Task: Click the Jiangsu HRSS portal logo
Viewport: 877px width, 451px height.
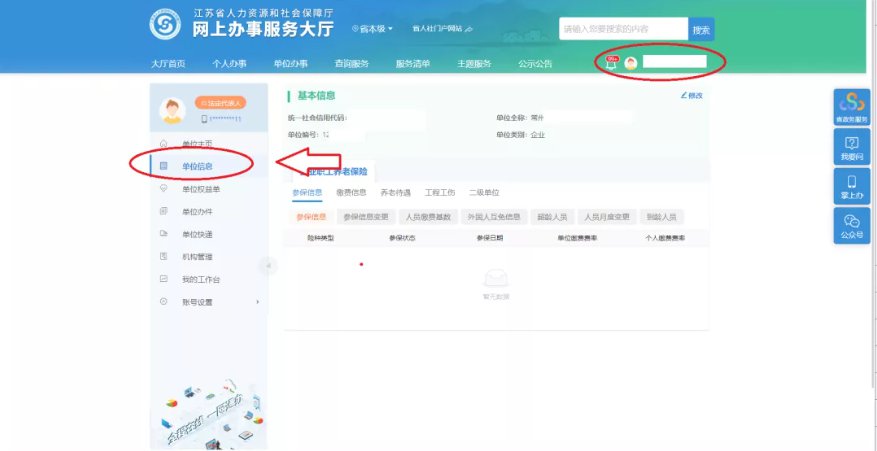Action: 165,24
